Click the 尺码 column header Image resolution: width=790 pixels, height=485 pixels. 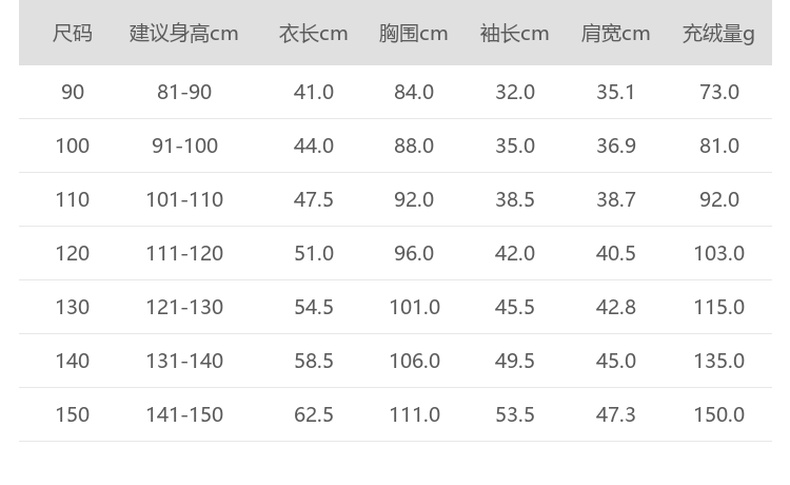(72, 33)
